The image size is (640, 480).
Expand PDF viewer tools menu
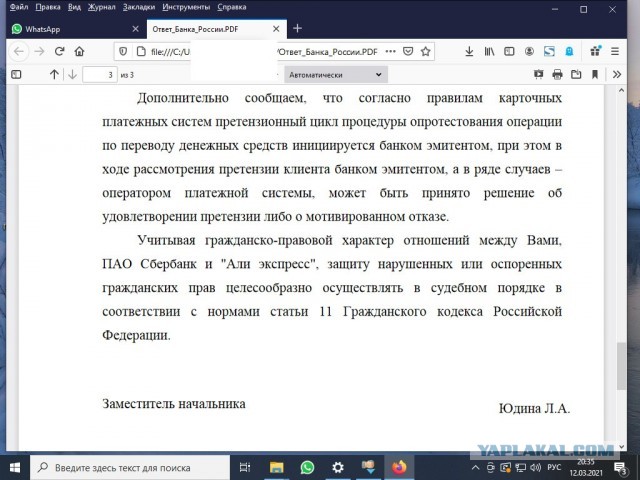tap(617, 74)
